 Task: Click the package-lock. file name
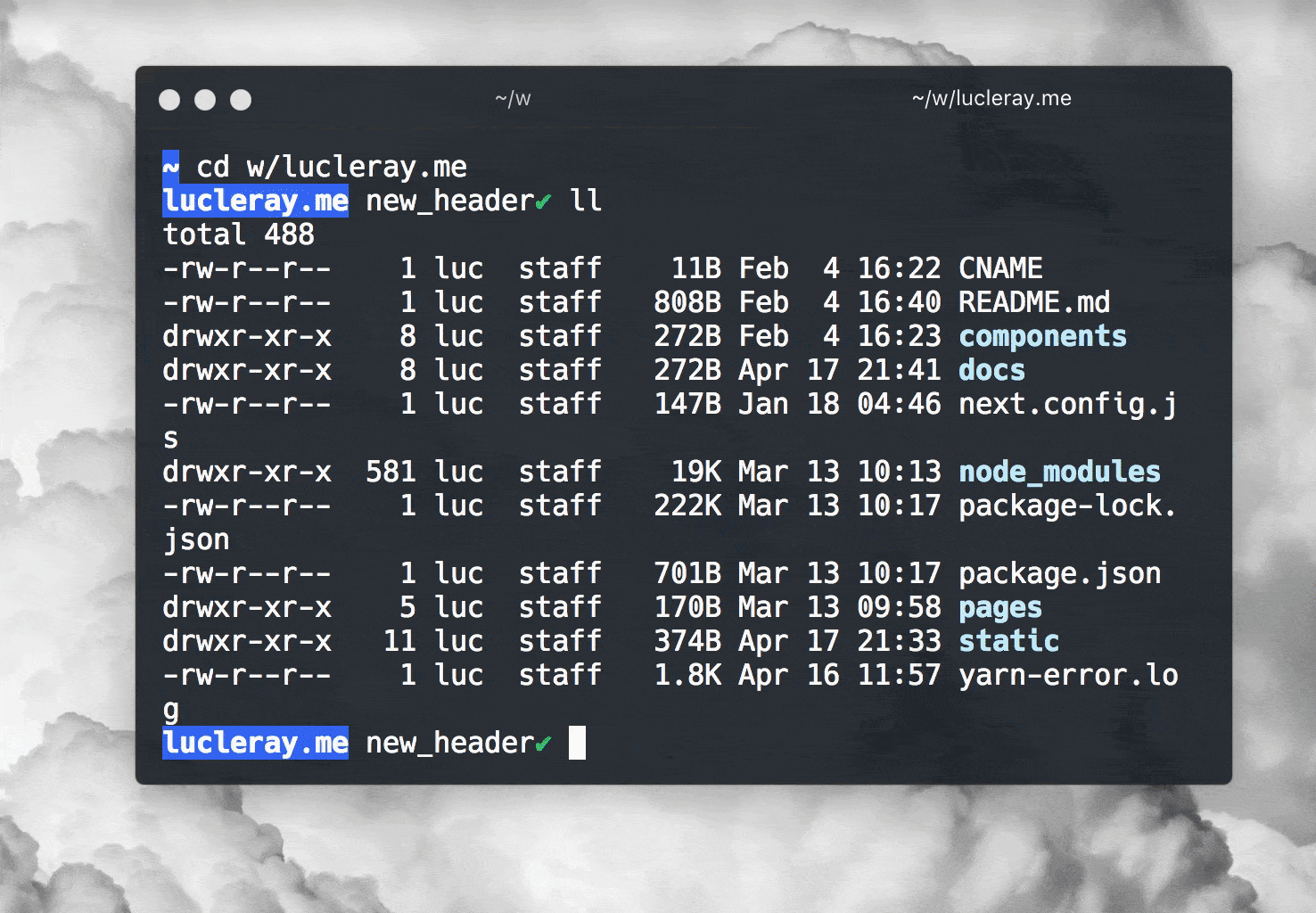[x=1068, y=506]
